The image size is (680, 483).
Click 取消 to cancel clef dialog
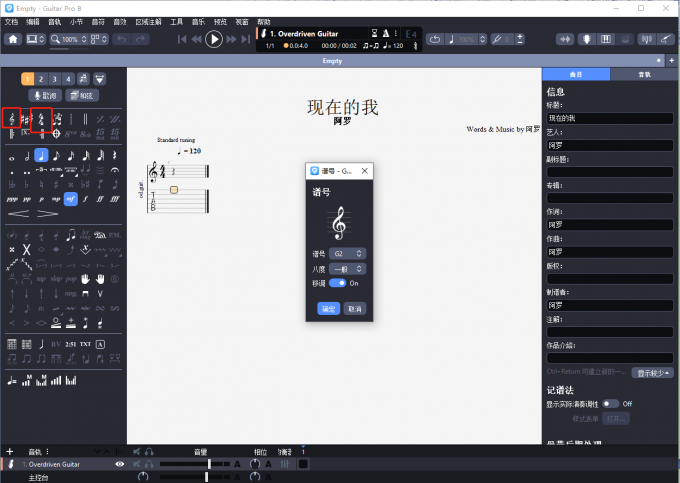[x=354, y=309]
